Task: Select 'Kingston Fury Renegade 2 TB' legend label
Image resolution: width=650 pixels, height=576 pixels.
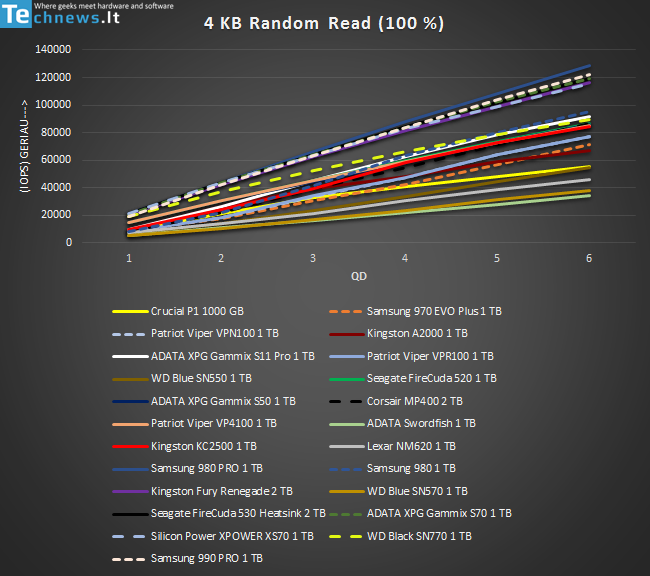Action: [222, 491]
